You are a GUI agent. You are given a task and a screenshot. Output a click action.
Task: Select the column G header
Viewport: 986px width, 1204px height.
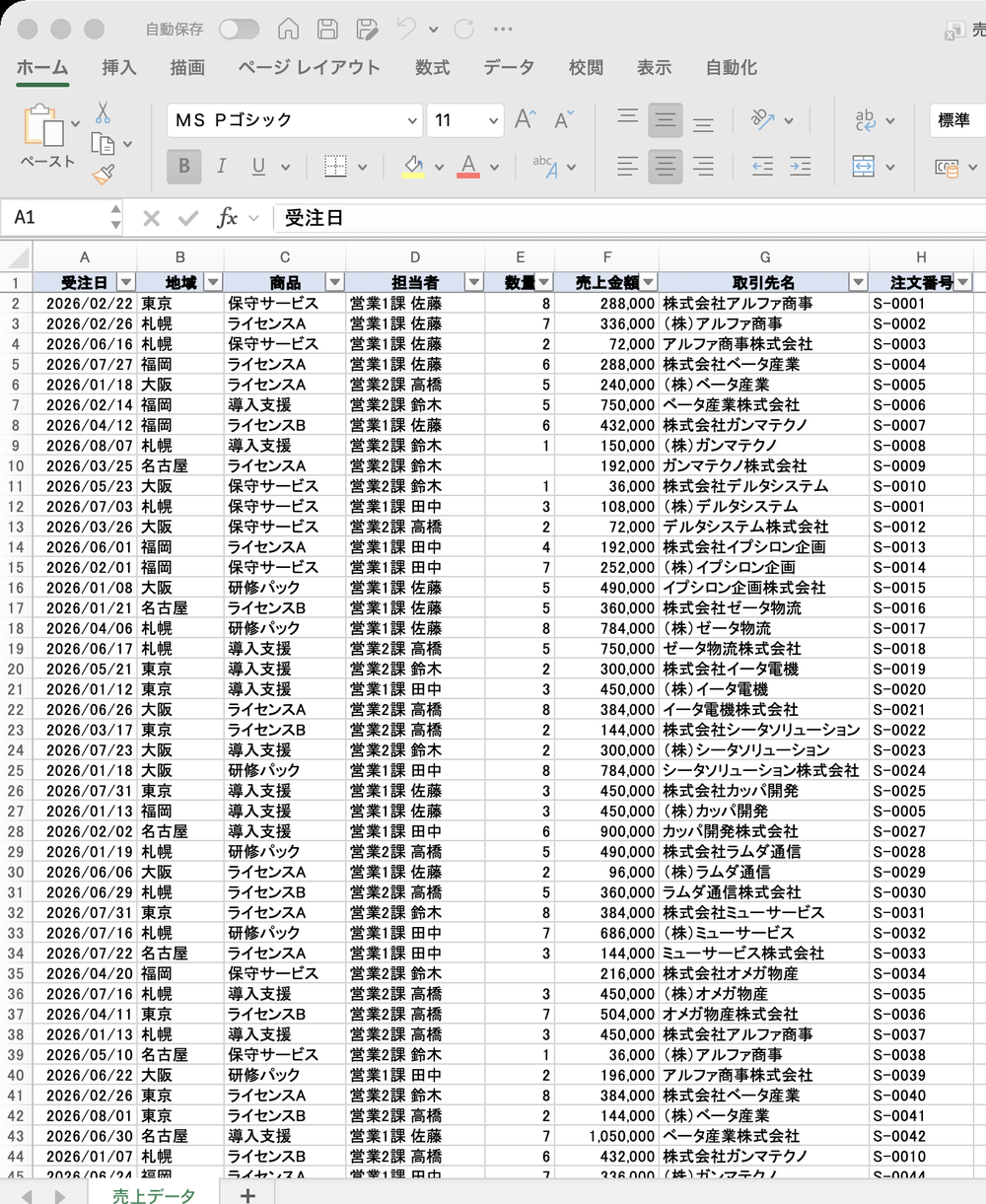pyautogui.click(x=764, y=258)
